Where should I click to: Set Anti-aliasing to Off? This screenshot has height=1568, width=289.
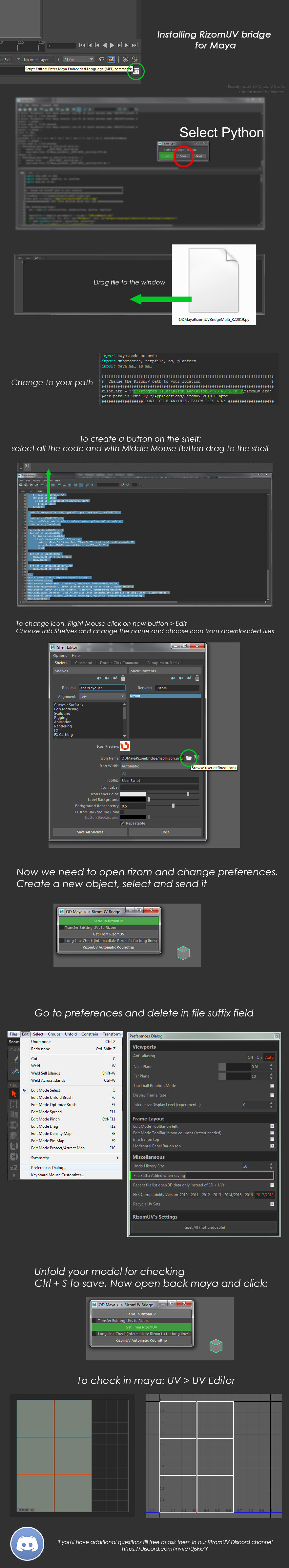point(251,1057)
